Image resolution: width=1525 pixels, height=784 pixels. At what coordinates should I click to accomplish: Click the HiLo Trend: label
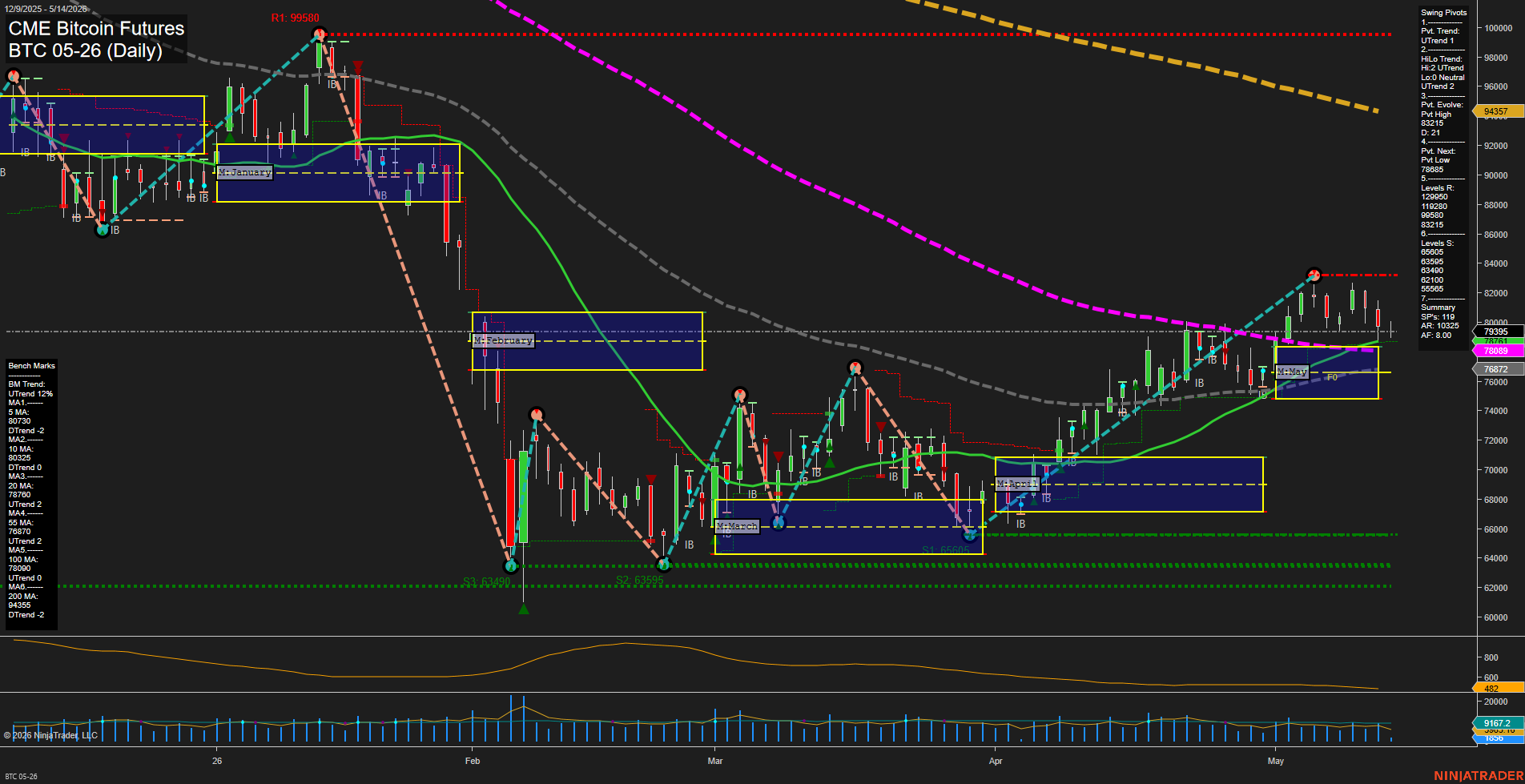[x=1442, y=59]
